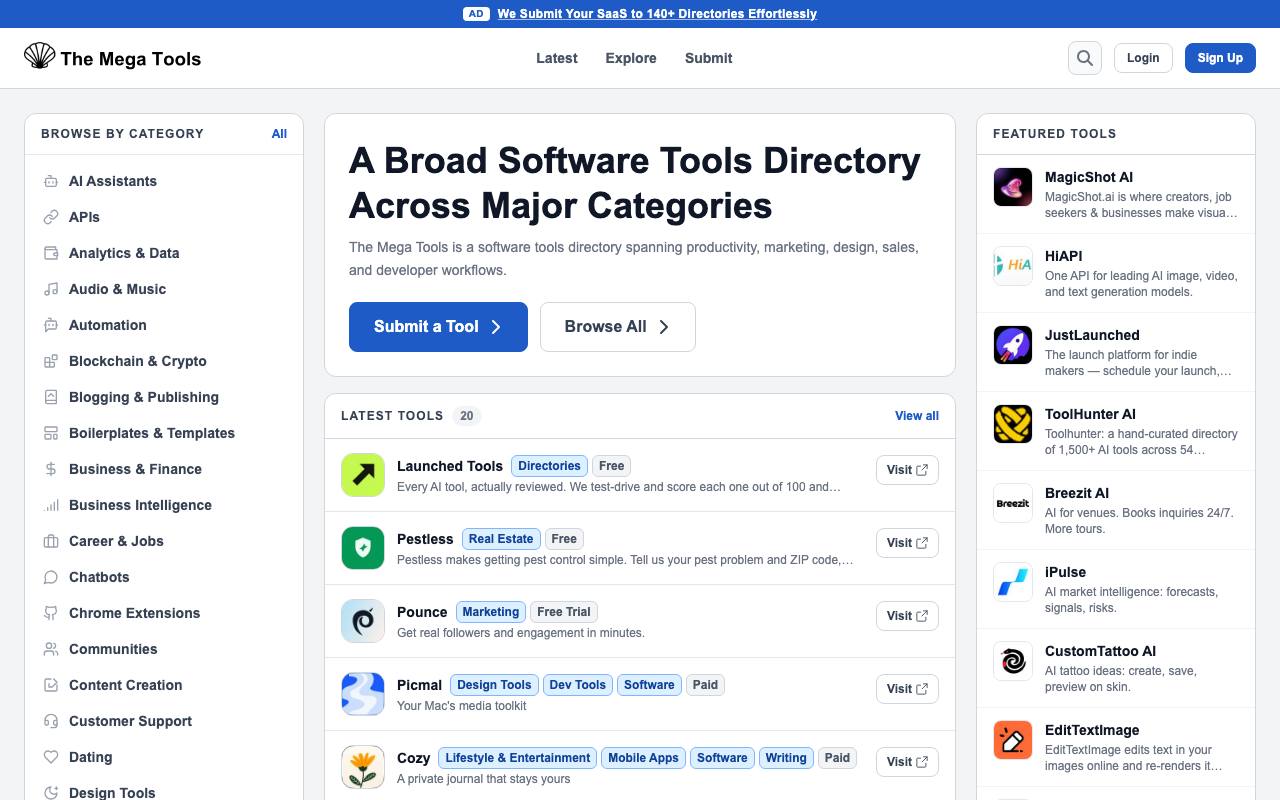Click the Picmal tool logo
Screen dimensions: 1280x800
[363, 694]
